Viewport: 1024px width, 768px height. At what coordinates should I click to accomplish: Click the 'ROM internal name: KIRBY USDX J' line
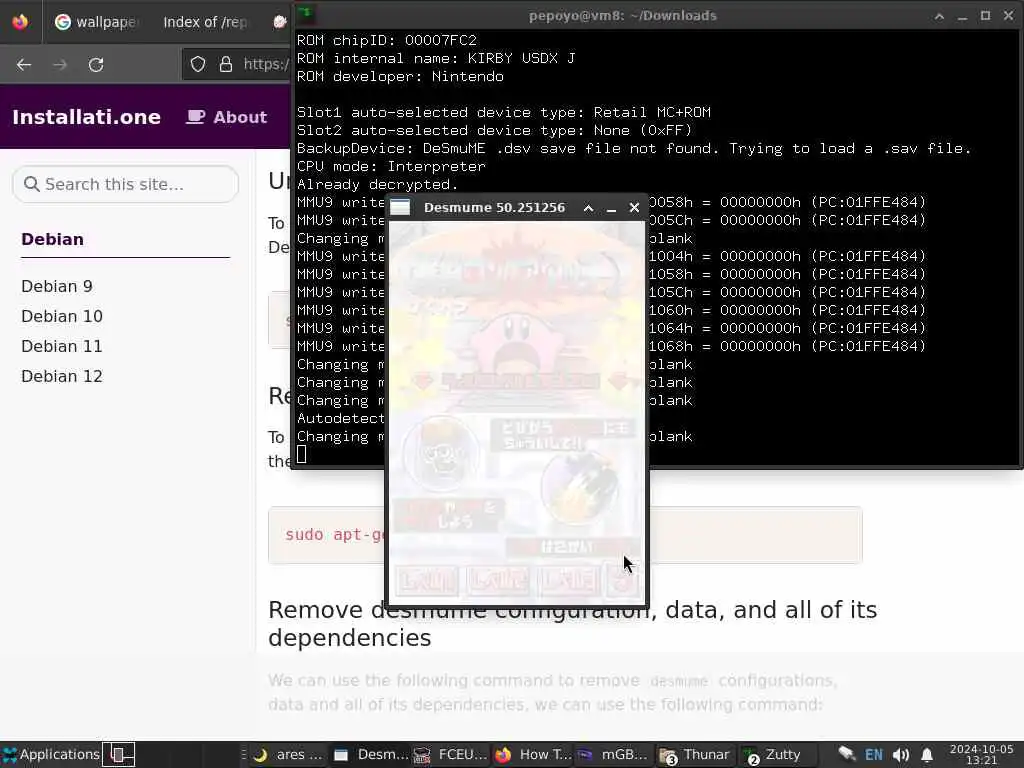click(x=436, y=58)
